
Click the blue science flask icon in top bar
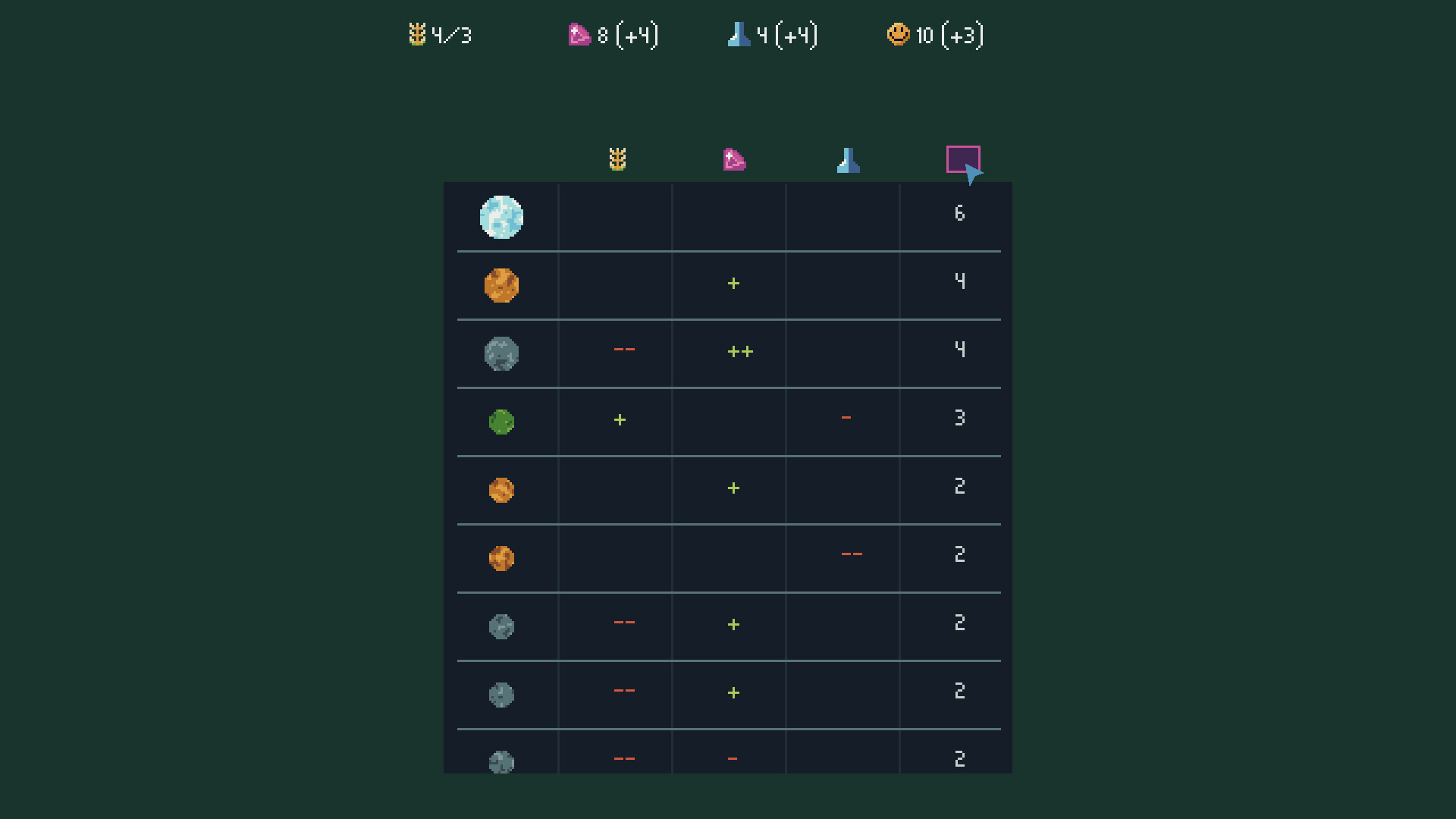coord(739,35)
